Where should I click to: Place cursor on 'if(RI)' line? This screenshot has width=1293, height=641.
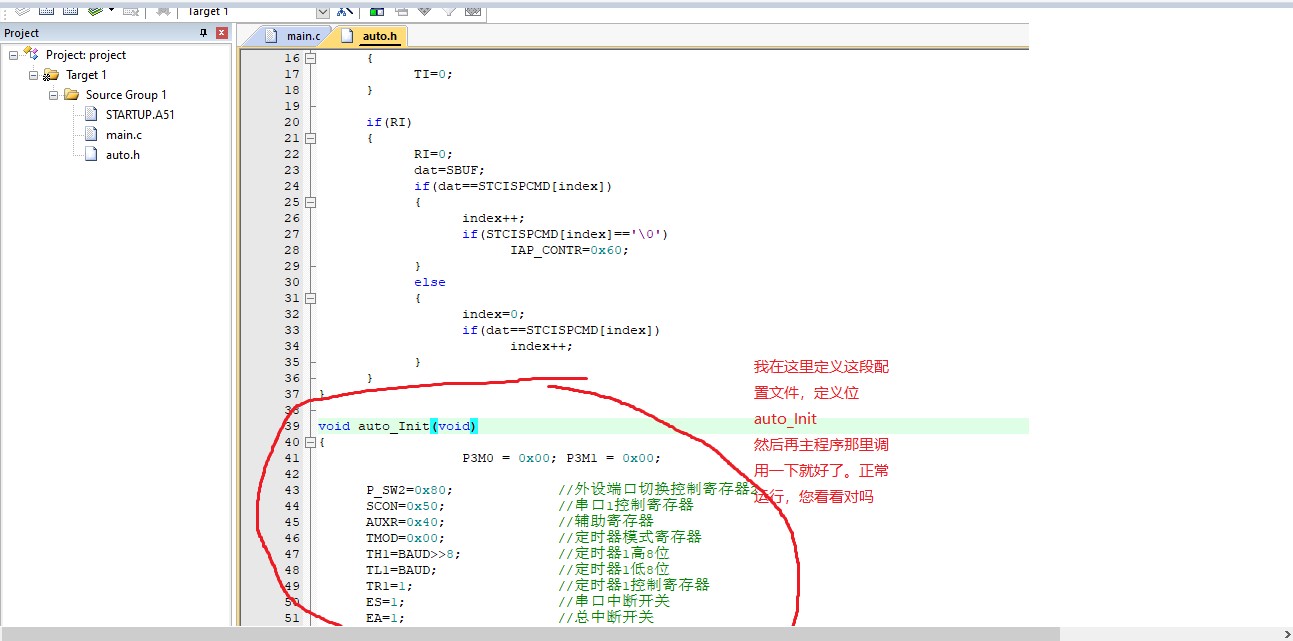[390, 122]
